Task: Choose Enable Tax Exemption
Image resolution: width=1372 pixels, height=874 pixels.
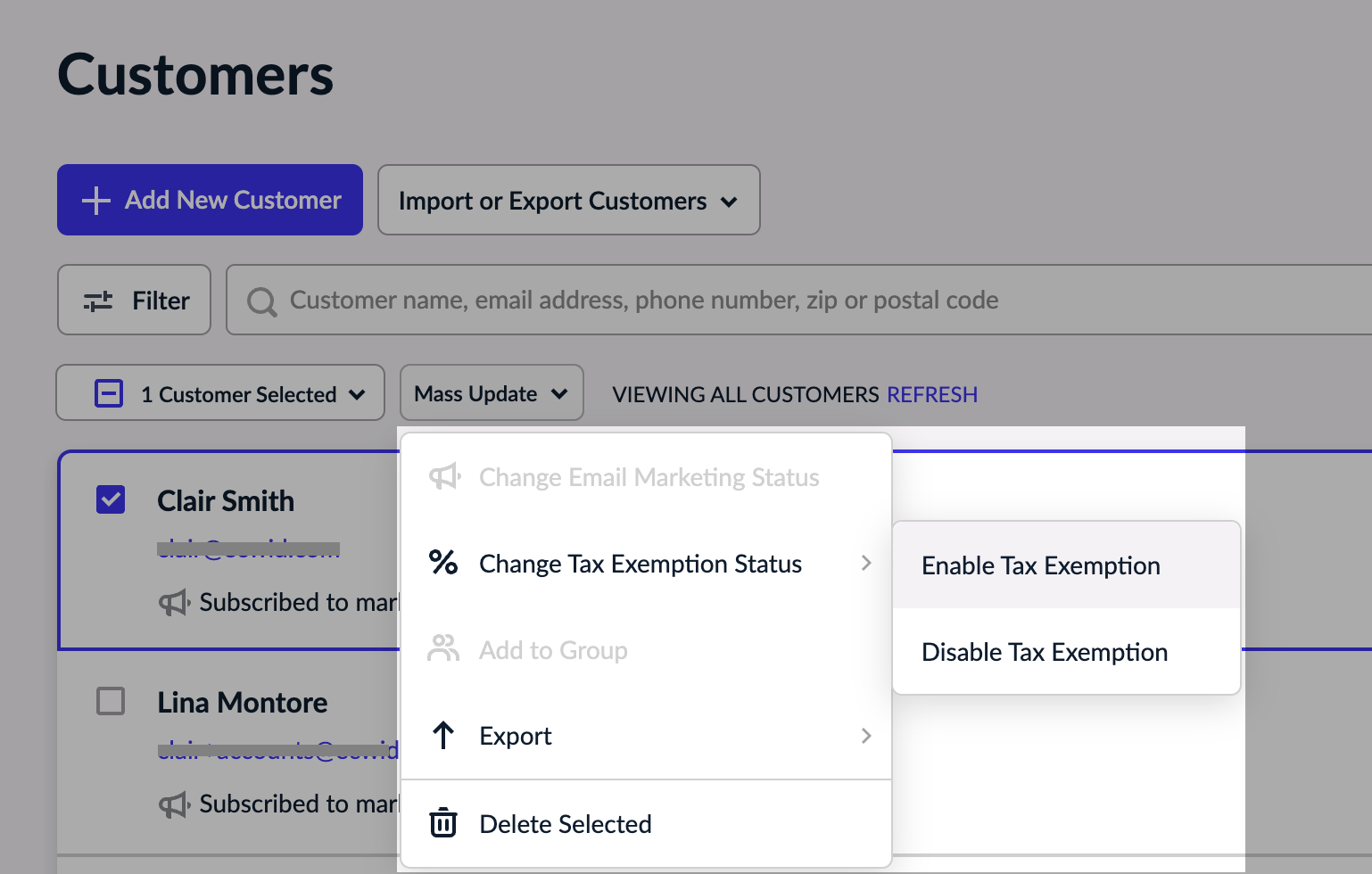Action: [x=1040, y=565]
